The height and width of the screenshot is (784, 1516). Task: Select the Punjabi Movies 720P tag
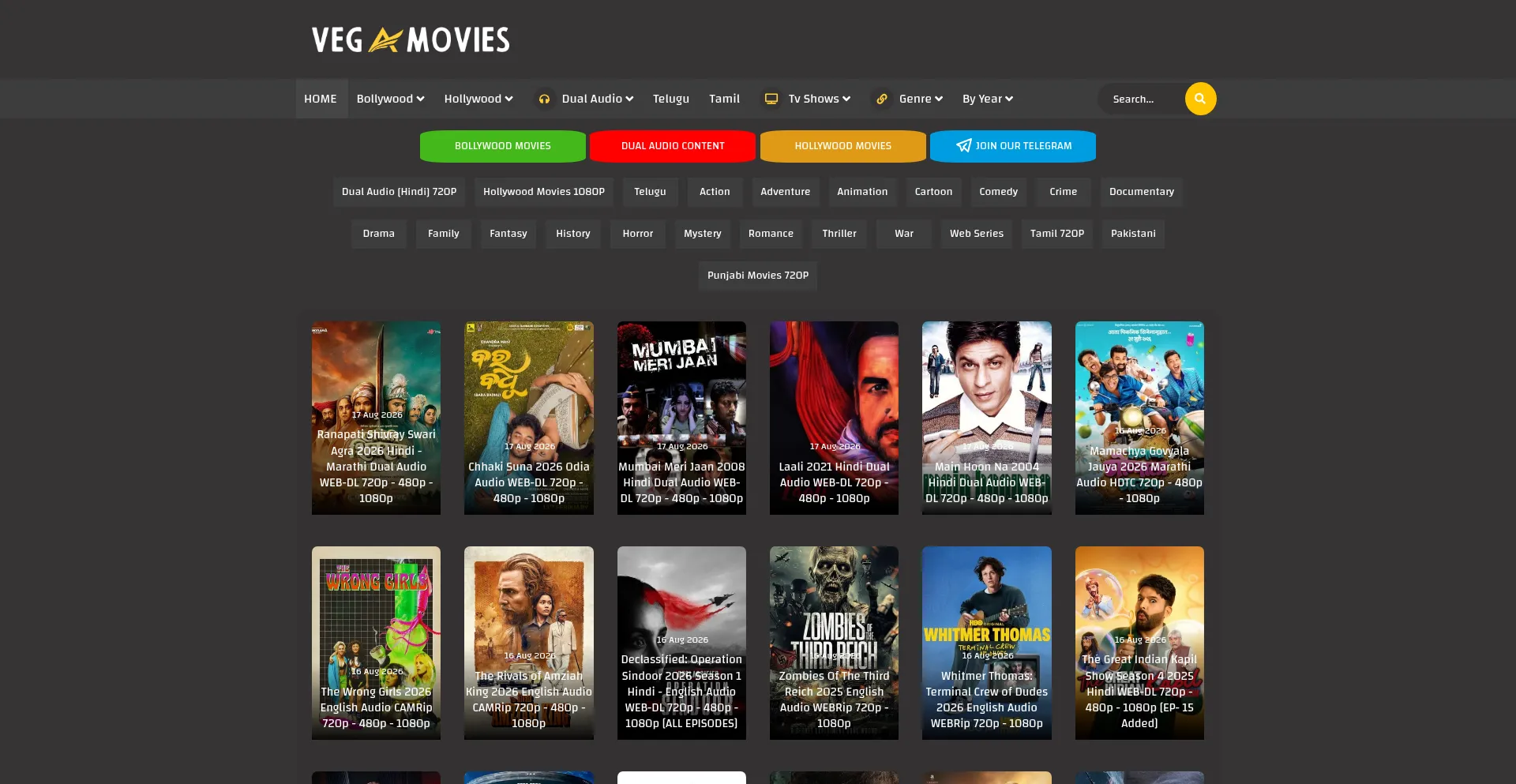tap(758, 276)
